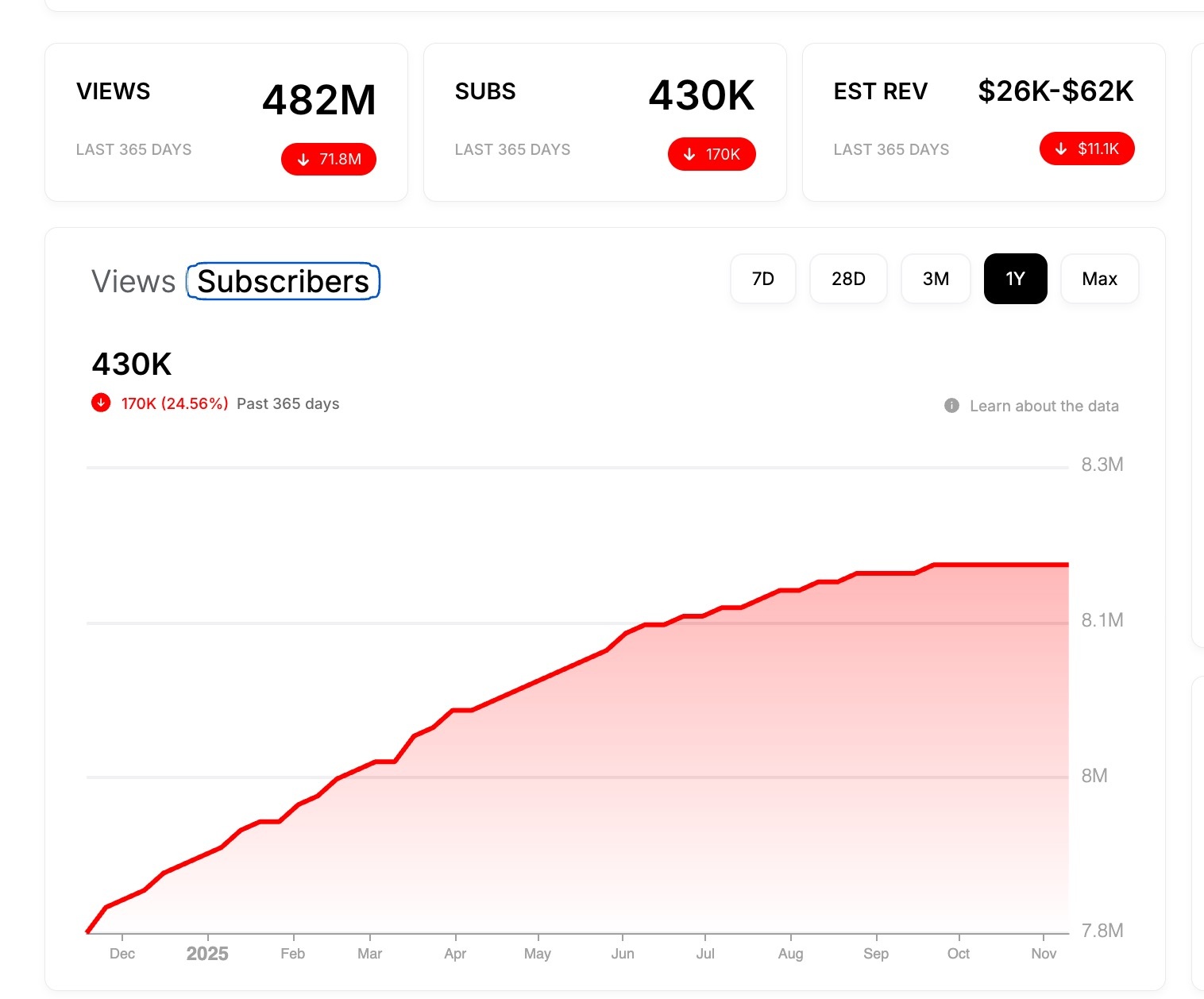Image resolution: width=1204 pixels, height=999 pixels.
Task: Click the 2025 label on chart x-axis
Action: [207, 954]
